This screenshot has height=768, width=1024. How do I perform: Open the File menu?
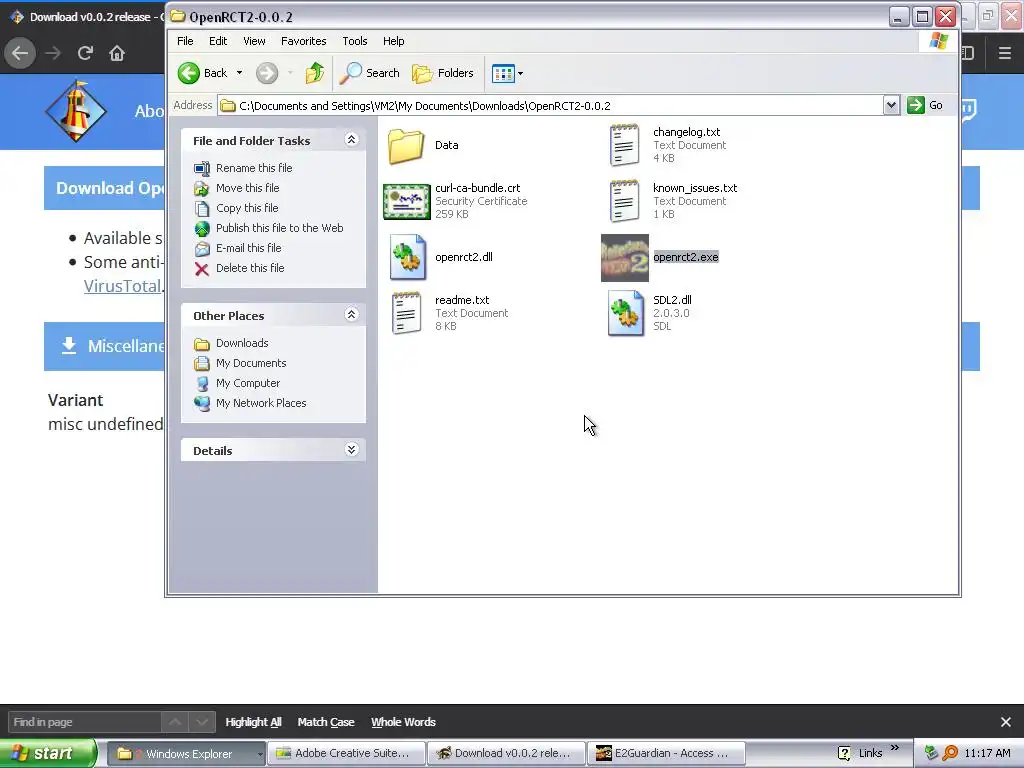click(185, 41)
